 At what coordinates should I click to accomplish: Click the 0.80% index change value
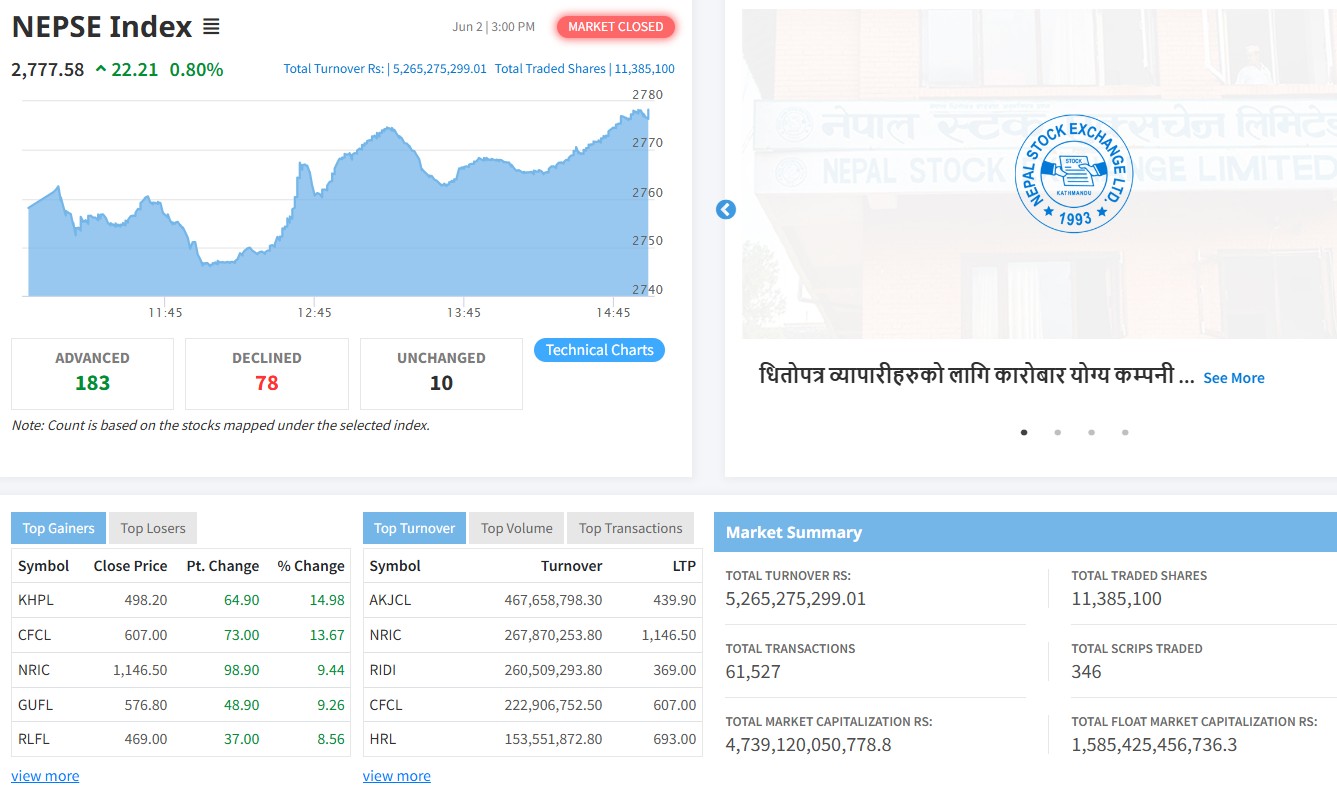pos(196,70)
